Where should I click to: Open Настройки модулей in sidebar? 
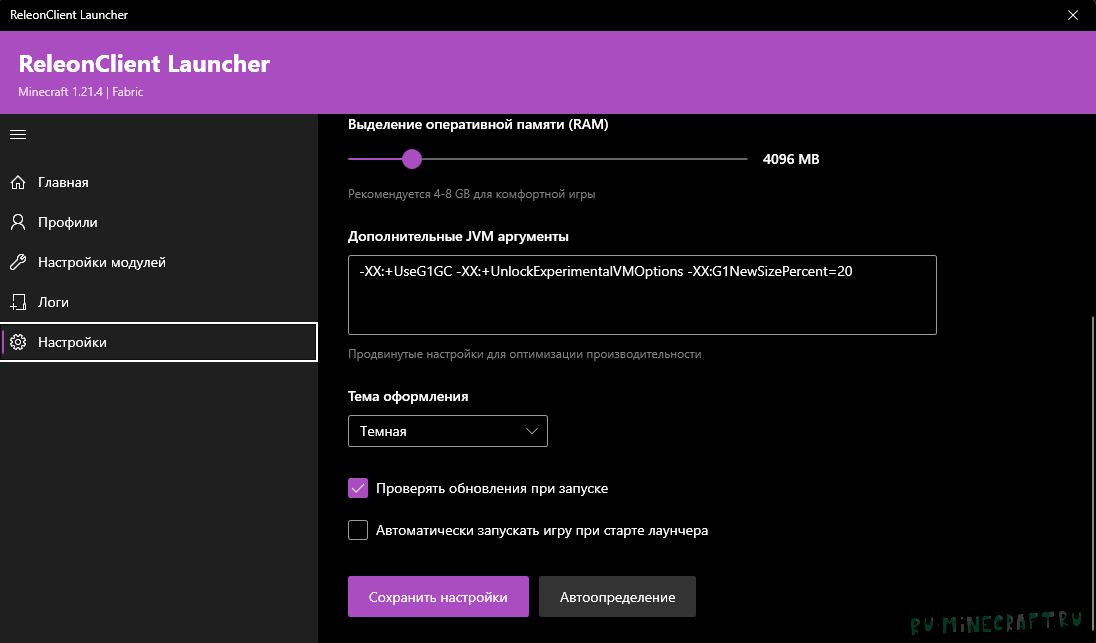(x=102, y=262)
